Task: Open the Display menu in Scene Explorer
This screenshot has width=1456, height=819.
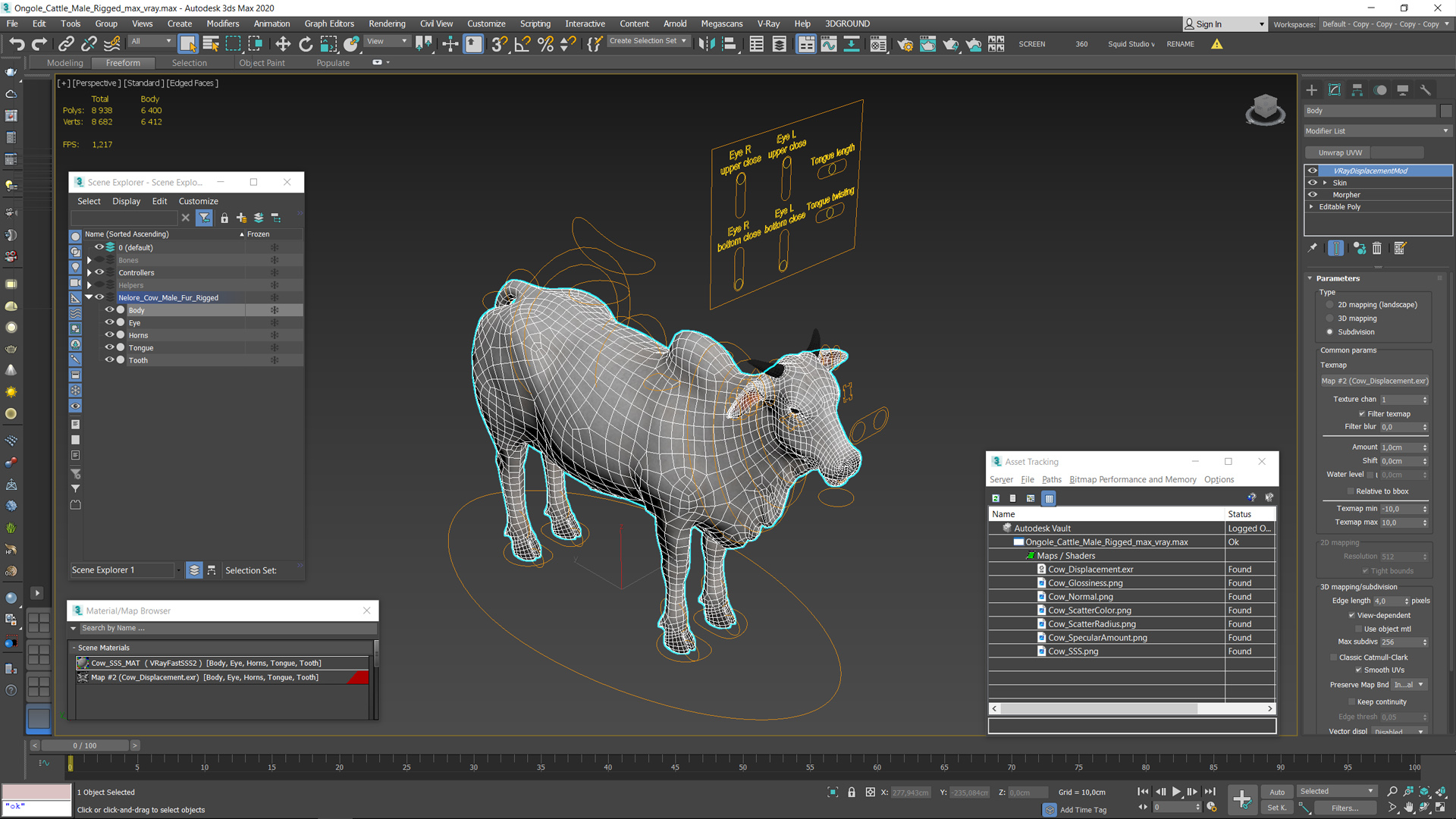Action: click(127, 201)
